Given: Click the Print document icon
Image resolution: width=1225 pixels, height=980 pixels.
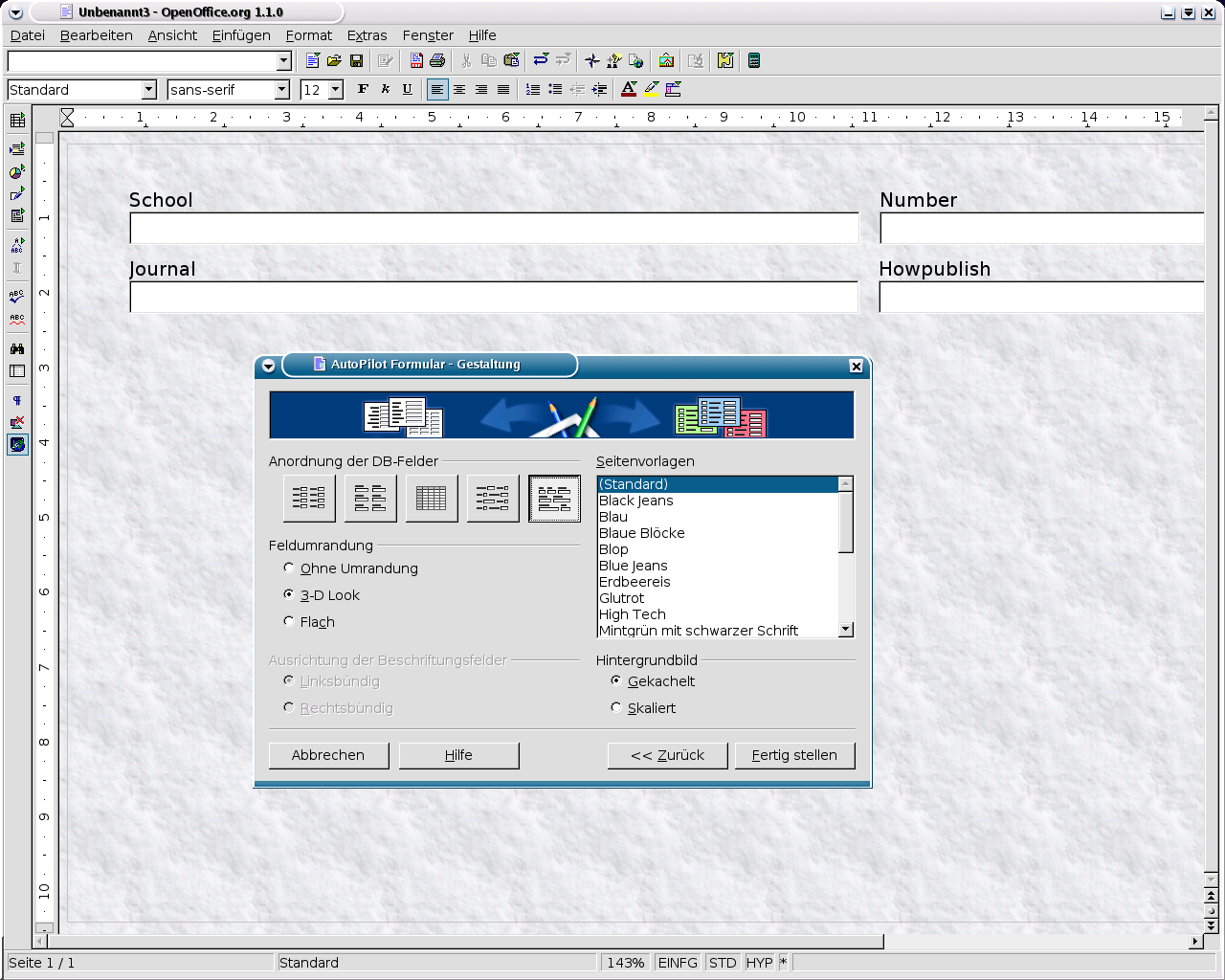Looking at the screenshot, I should pos(437,60).
